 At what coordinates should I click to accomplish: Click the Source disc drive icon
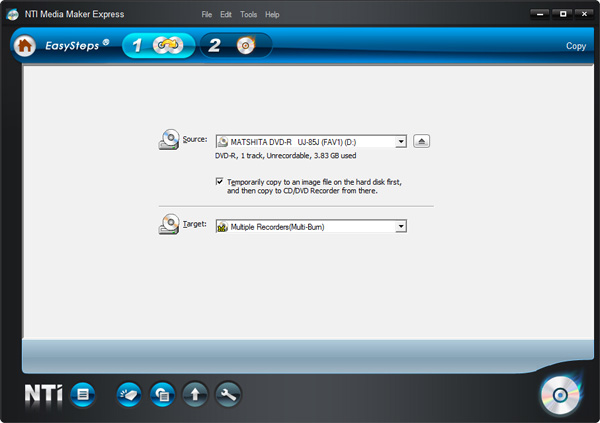169,139
